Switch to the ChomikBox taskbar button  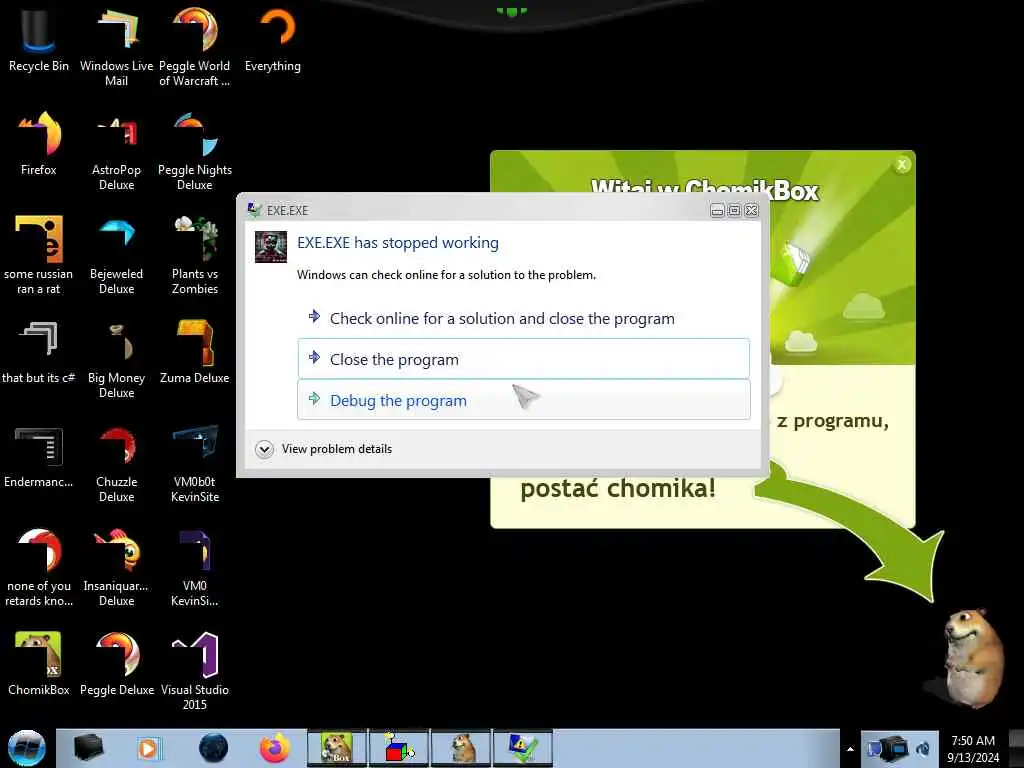point(337,748)
